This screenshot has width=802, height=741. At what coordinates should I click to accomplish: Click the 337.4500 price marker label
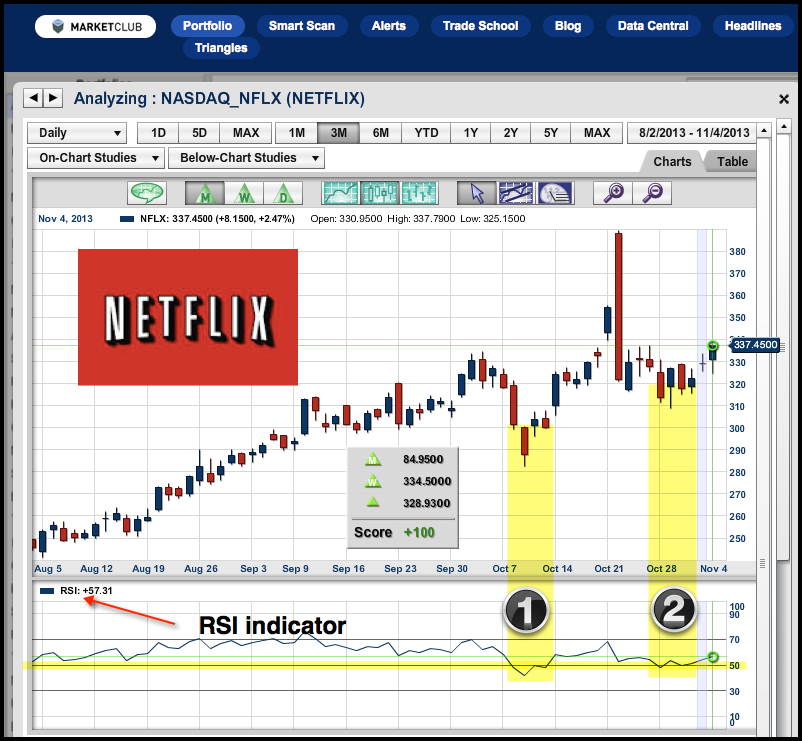[755, 345]
